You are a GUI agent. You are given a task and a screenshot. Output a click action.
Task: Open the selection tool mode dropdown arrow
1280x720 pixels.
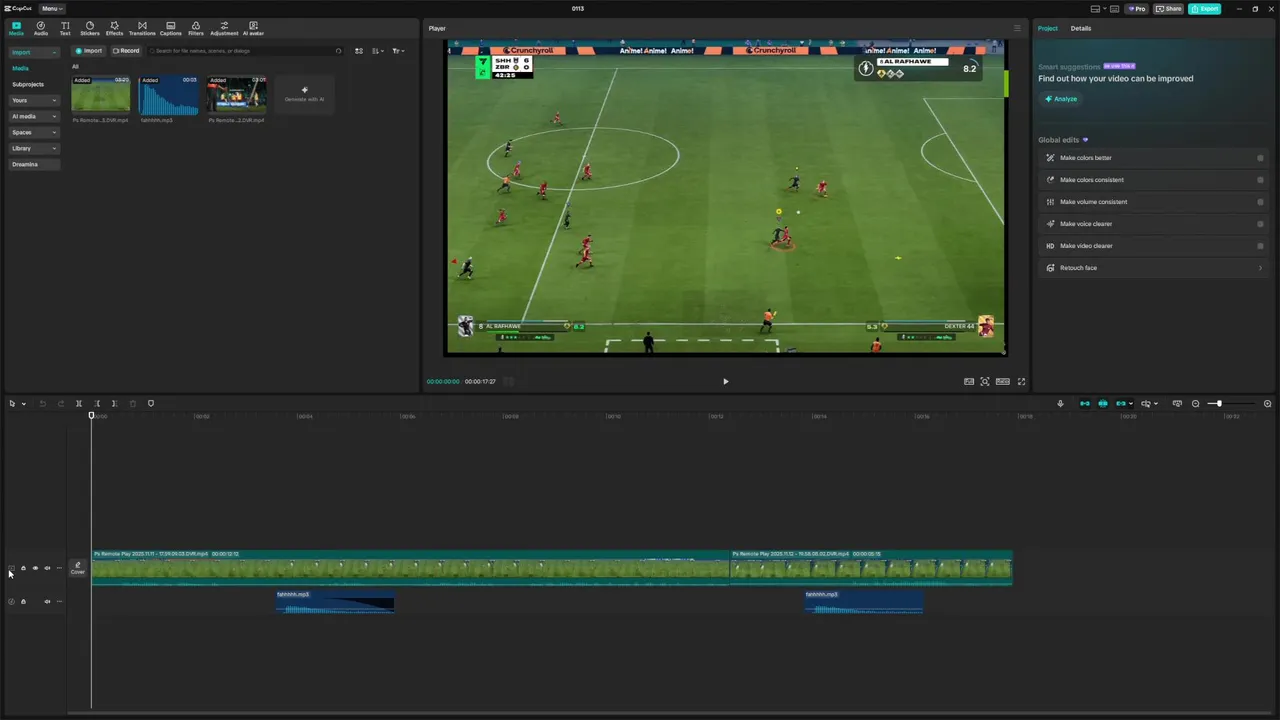tap(23, 404)
